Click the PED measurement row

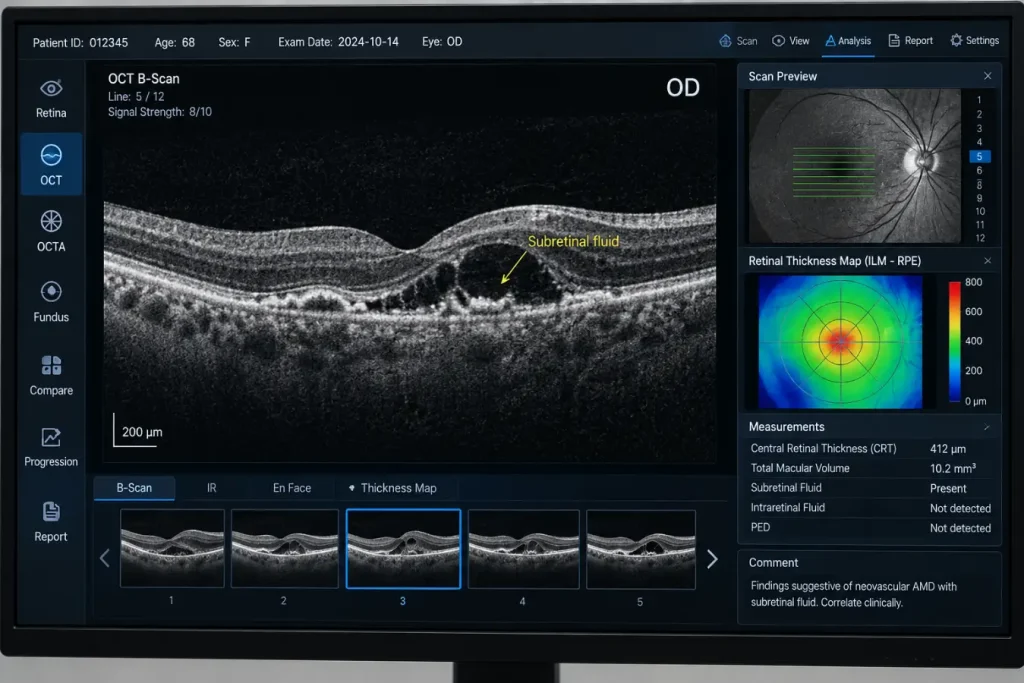[870, 528]
